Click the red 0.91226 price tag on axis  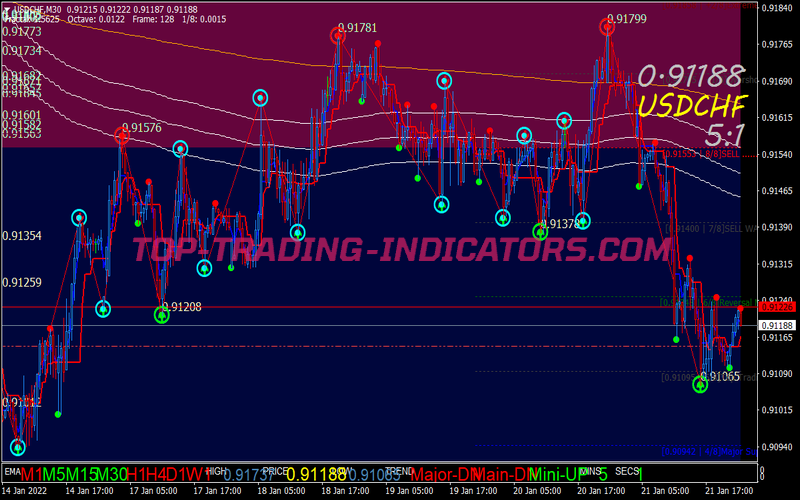coord(777,307)
